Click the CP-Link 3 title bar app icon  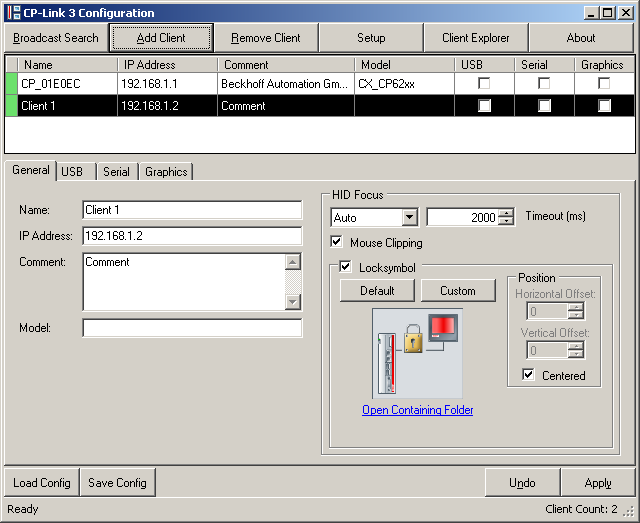tap(14, 13)
